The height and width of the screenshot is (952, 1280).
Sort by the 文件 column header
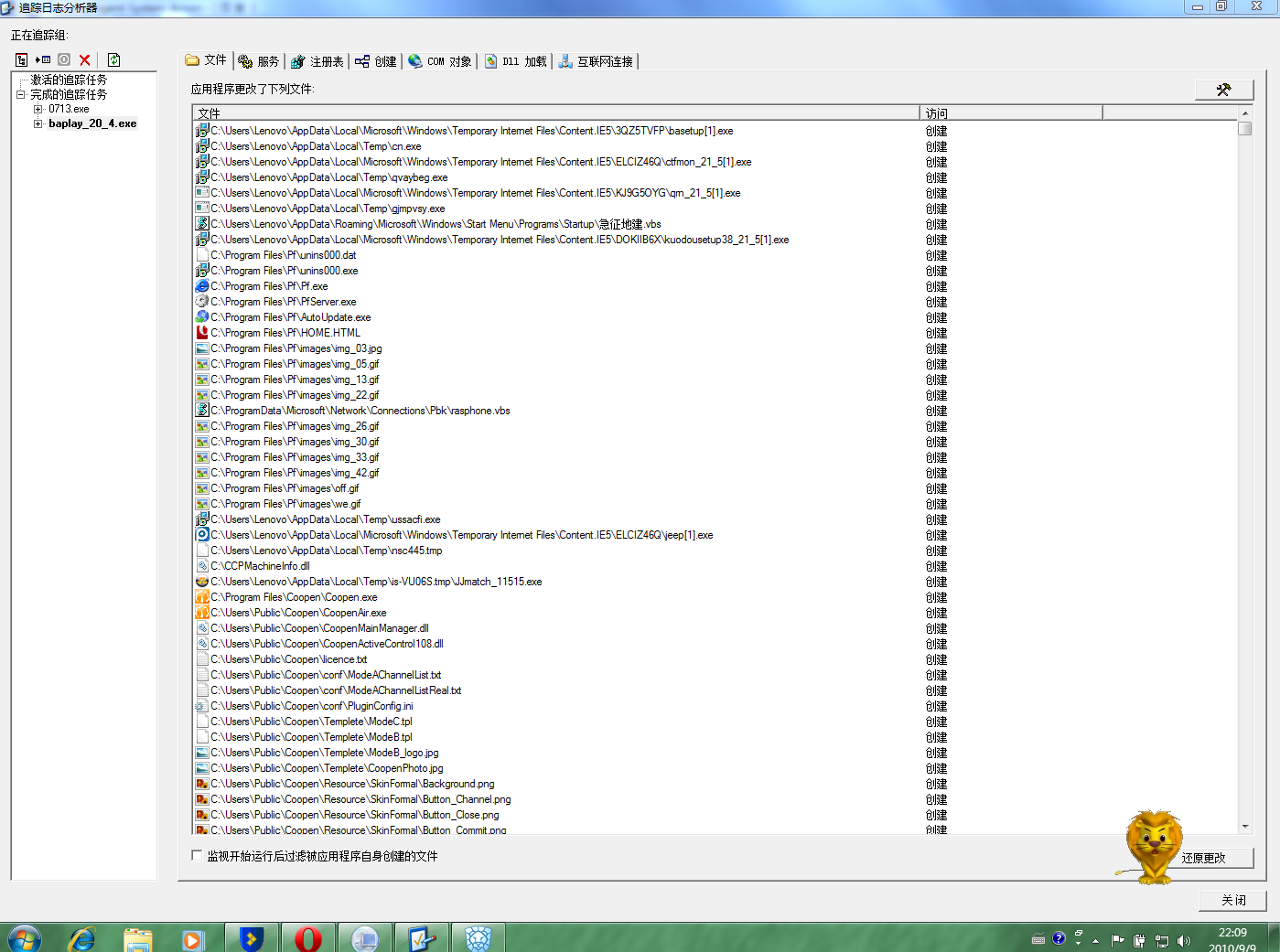click(x=555, y=113)
